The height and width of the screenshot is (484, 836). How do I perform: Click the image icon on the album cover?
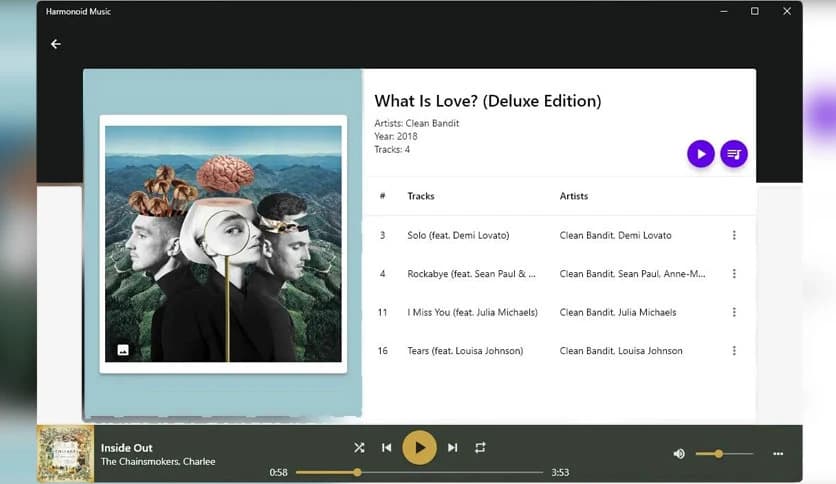coord(123,350)
